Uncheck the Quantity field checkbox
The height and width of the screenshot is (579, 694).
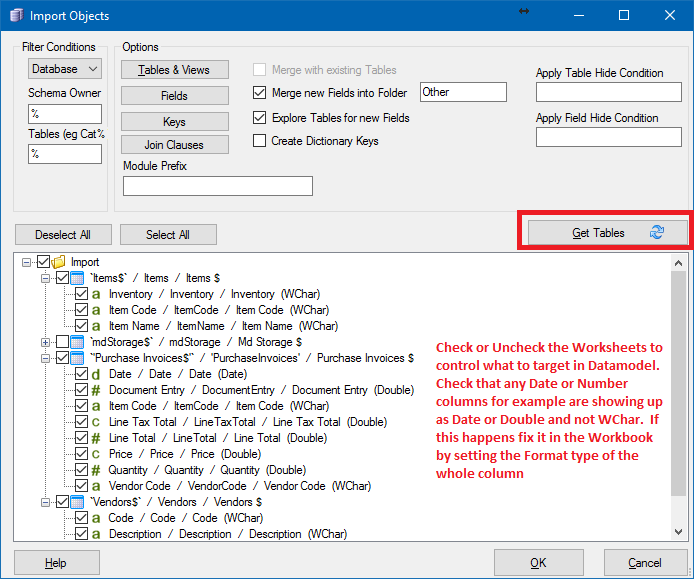(81, 470)
